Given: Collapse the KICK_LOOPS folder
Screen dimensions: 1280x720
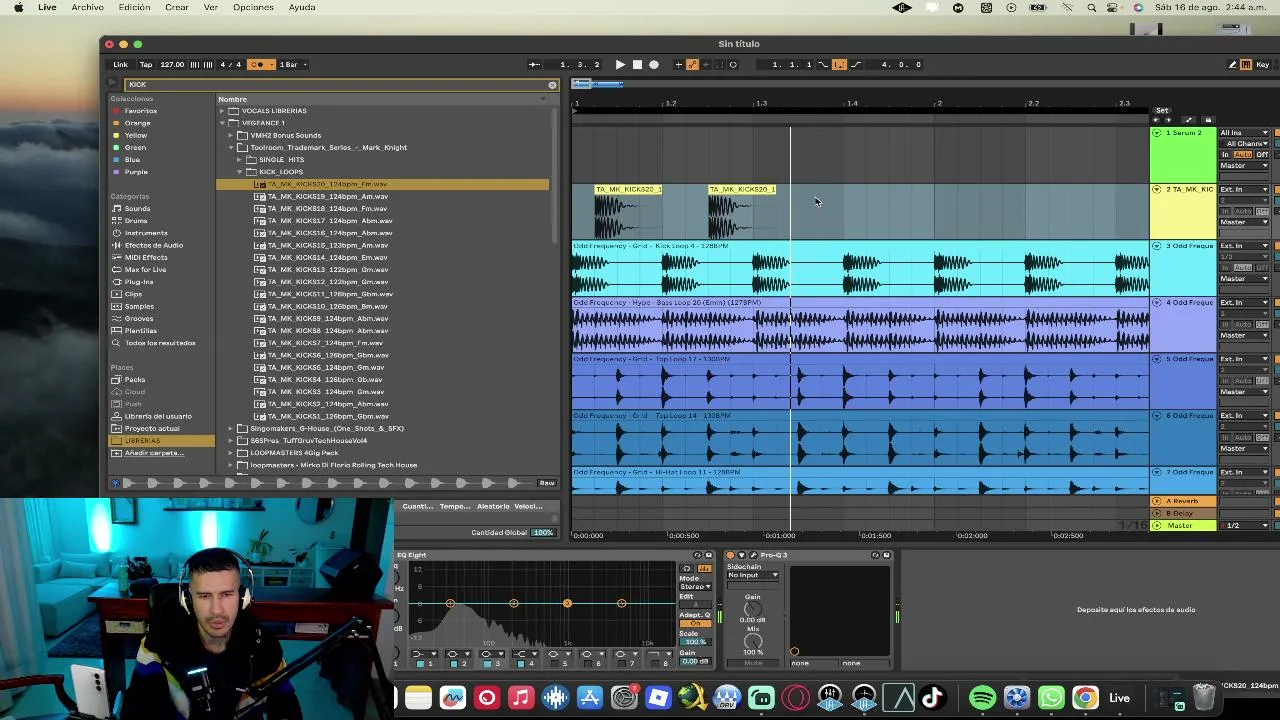Looking at the screenshot, I should [x=239, y=172].
